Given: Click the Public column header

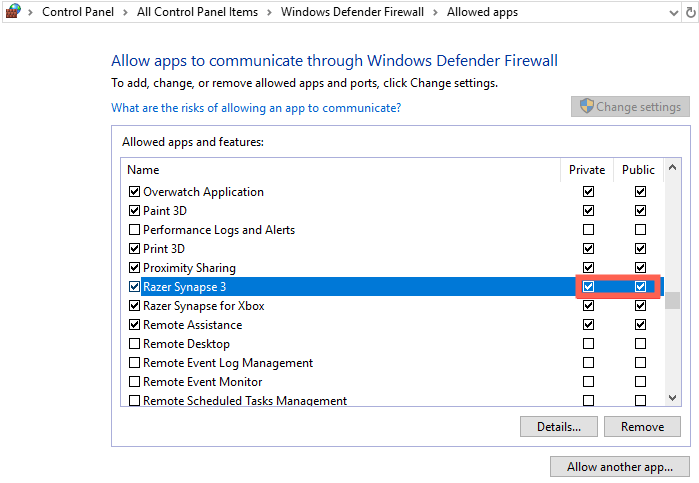Looking at the screenshot, I should pyautogui.click(x=638, y=170).
